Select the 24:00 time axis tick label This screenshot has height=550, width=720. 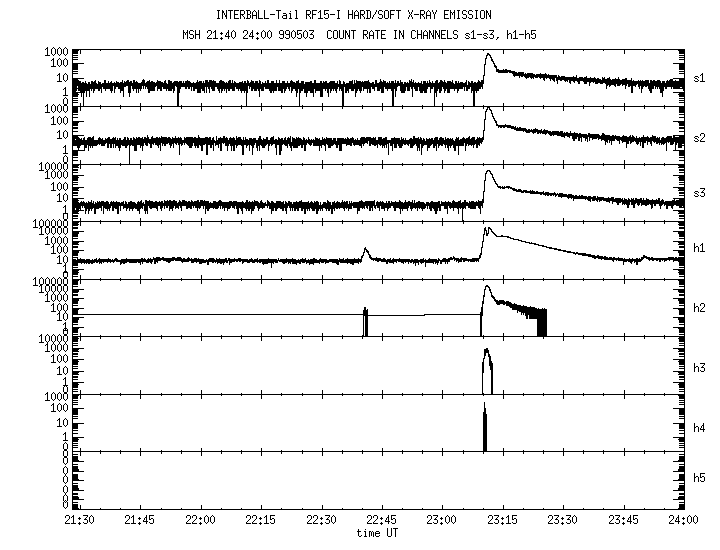pos(683,520)
